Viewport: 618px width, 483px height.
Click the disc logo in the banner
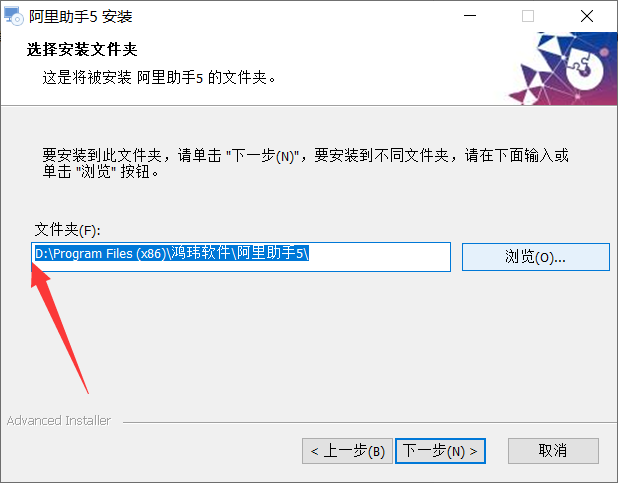(x=584, y=71)
